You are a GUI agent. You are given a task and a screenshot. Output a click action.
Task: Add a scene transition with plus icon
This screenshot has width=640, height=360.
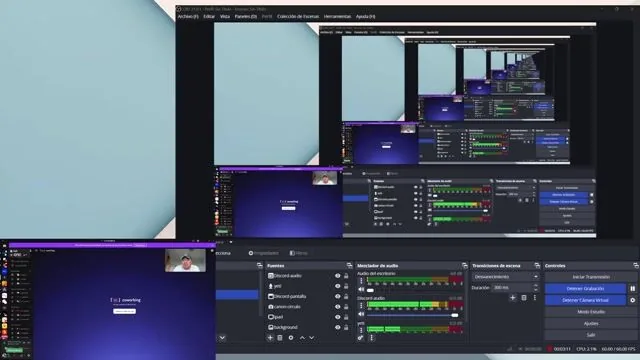pos(513,298)
